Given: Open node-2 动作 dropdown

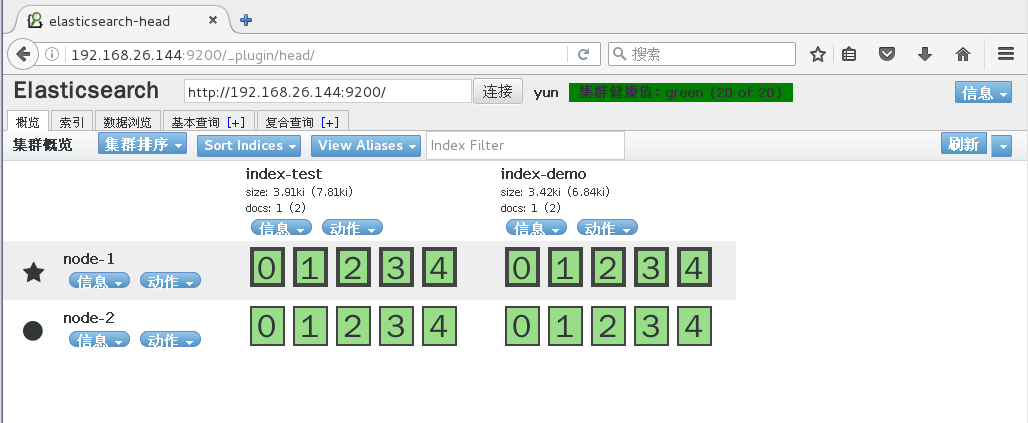Looking at the screenshot, I should click(170, 340).
